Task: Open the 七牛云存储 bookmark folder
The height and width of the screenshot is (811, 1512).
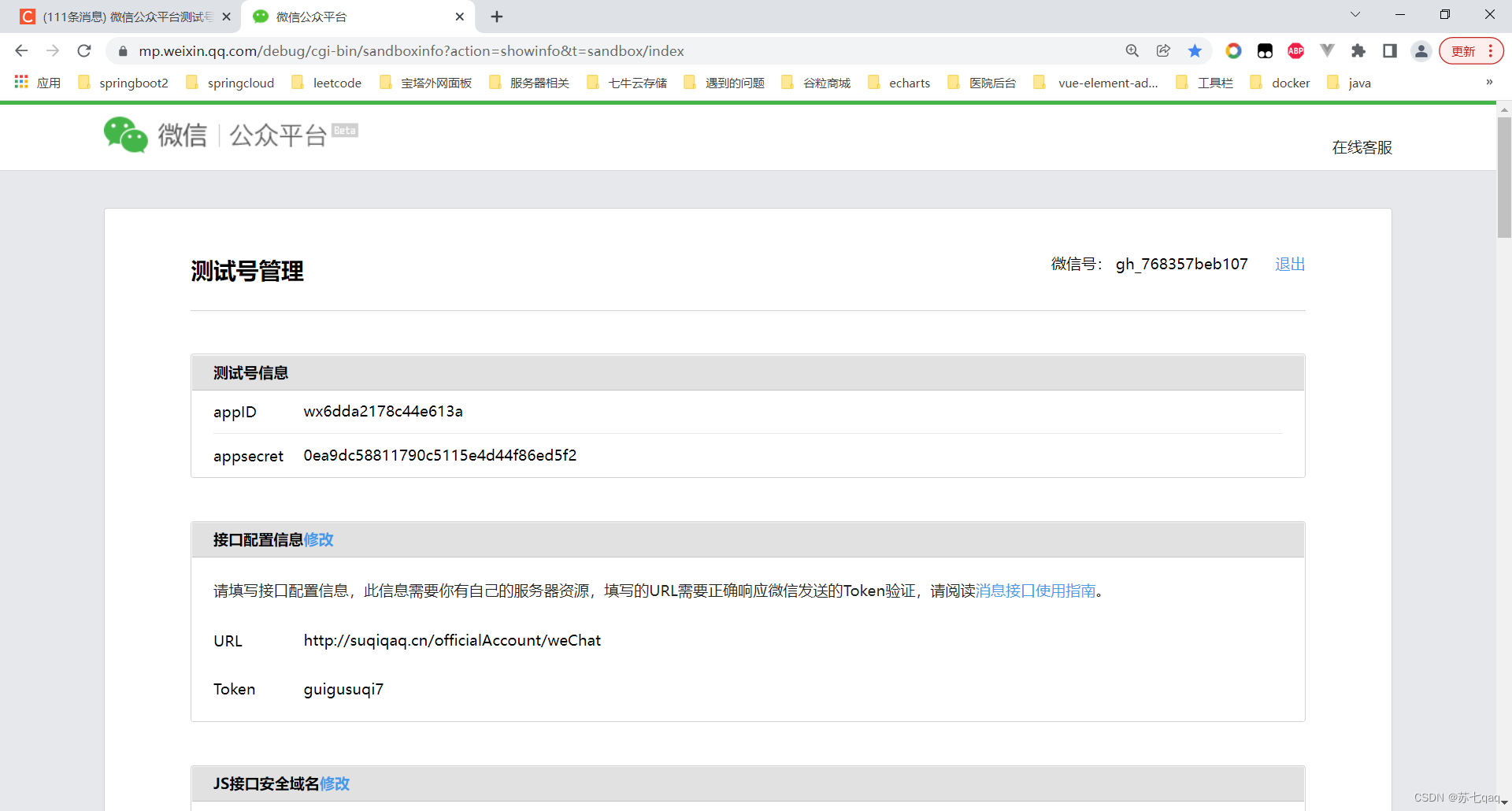Action: (627, 83)
